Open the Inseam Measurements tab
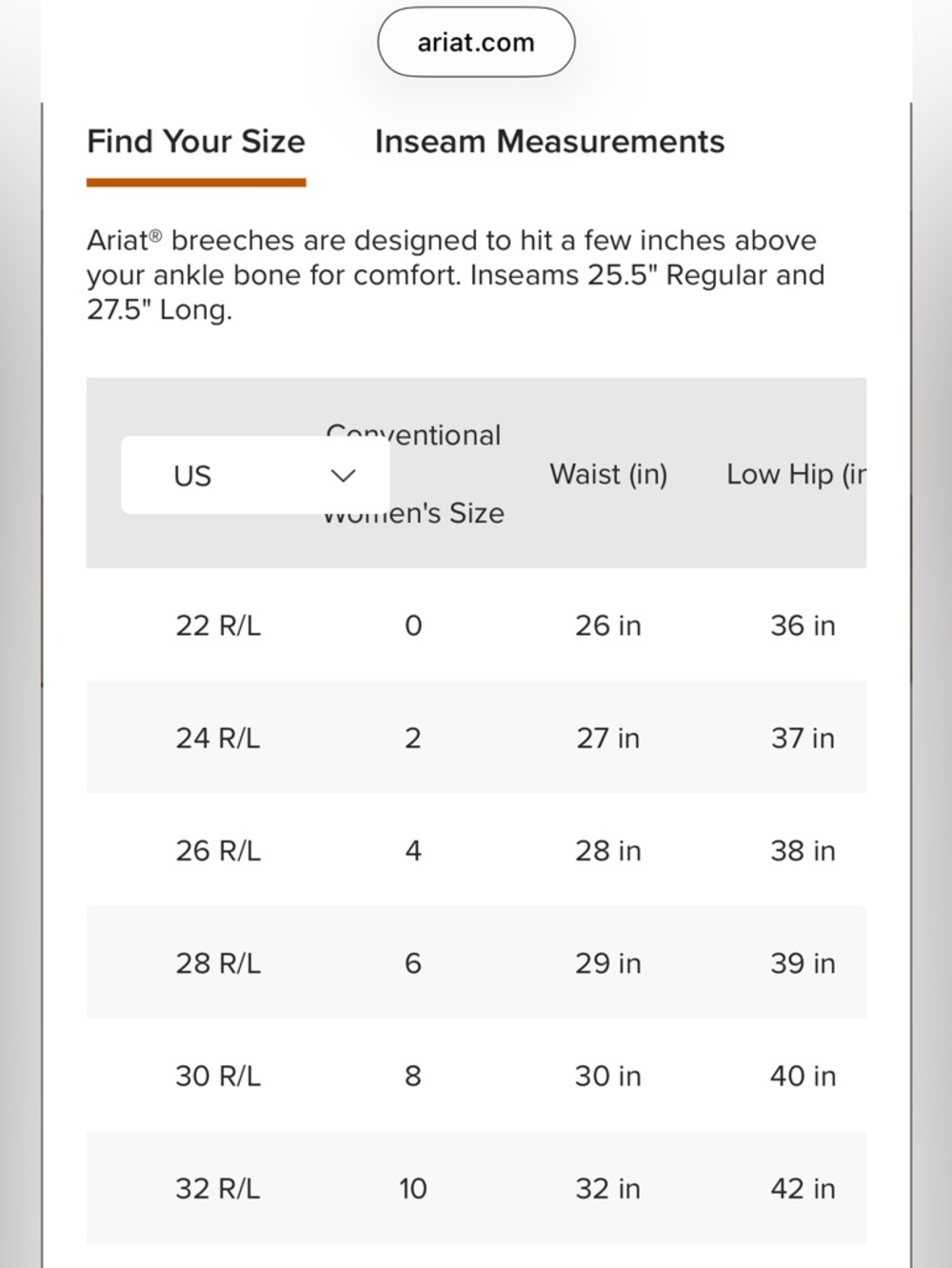 pos(549,142)
